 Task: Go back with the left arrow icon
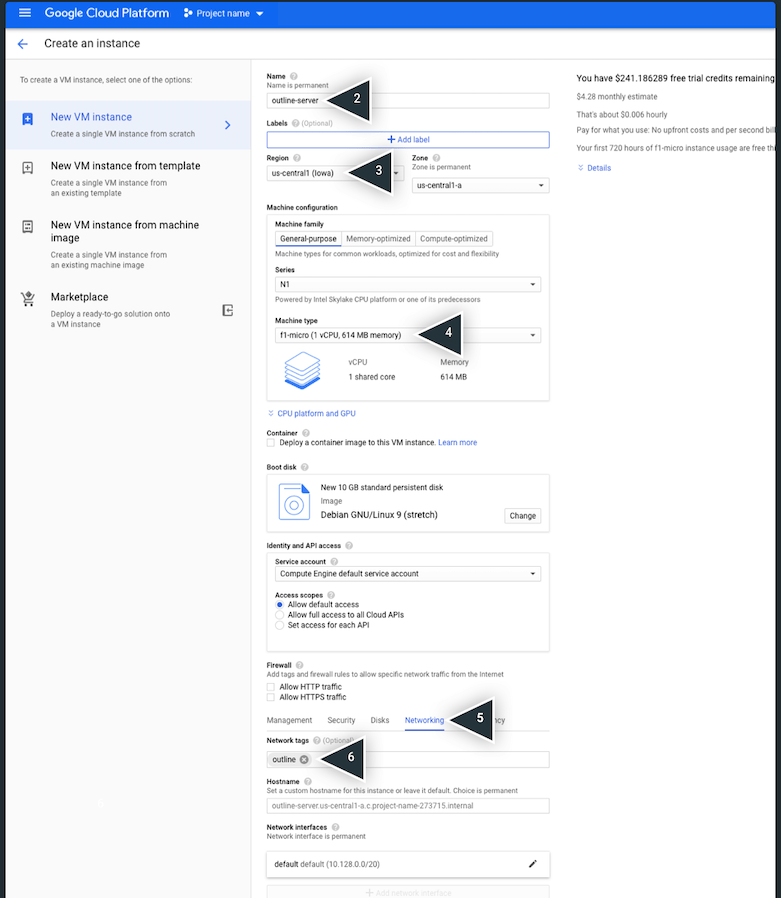click(x=22, y=44)
